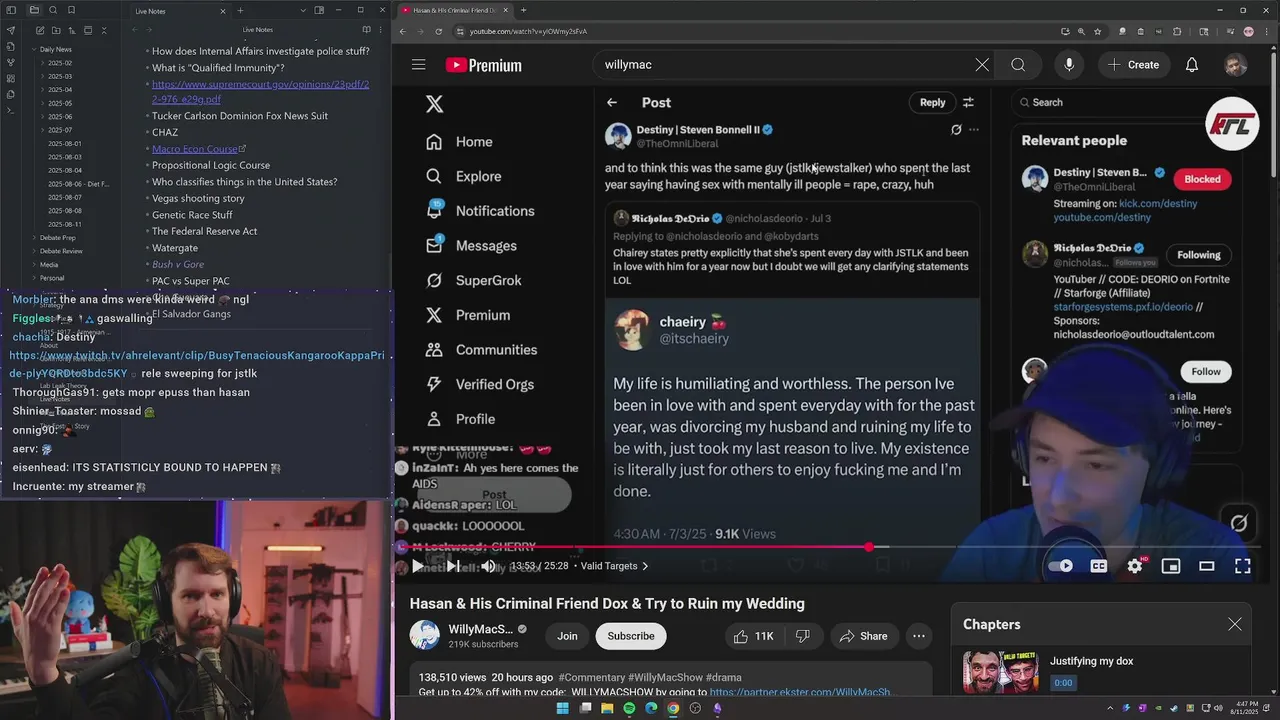Open the Obsidian bookmarks icon
This screenshot has height=720, width=1280.
(x=72, y=10)
